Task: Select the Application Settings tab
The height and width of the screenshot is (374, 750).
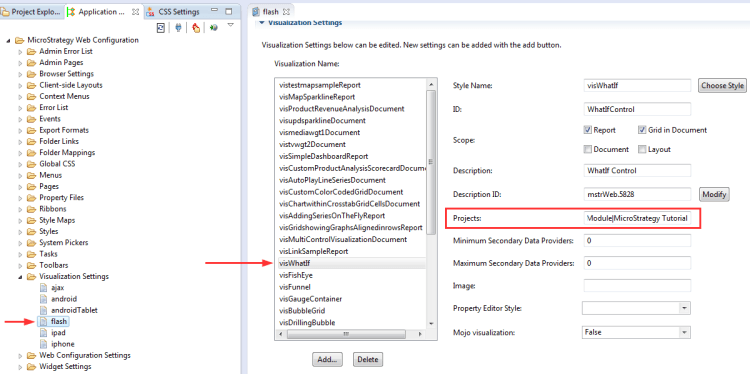Action: pos(103,11)
